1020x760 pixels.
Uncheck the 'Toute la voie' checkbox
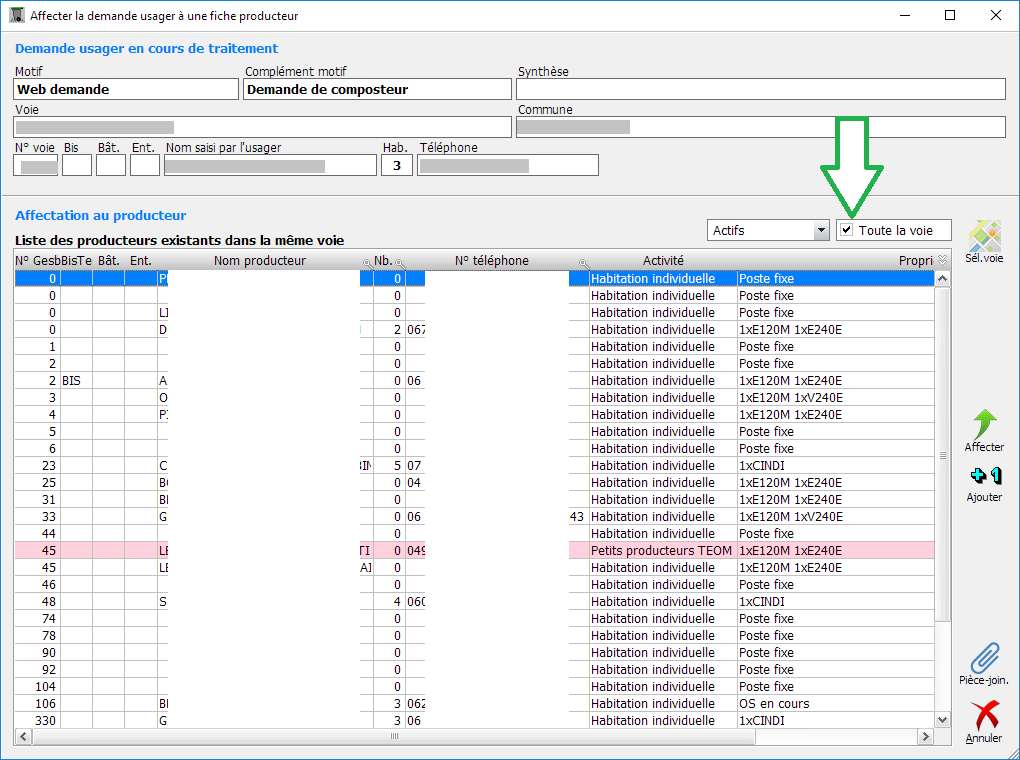[x=847, y=231]
